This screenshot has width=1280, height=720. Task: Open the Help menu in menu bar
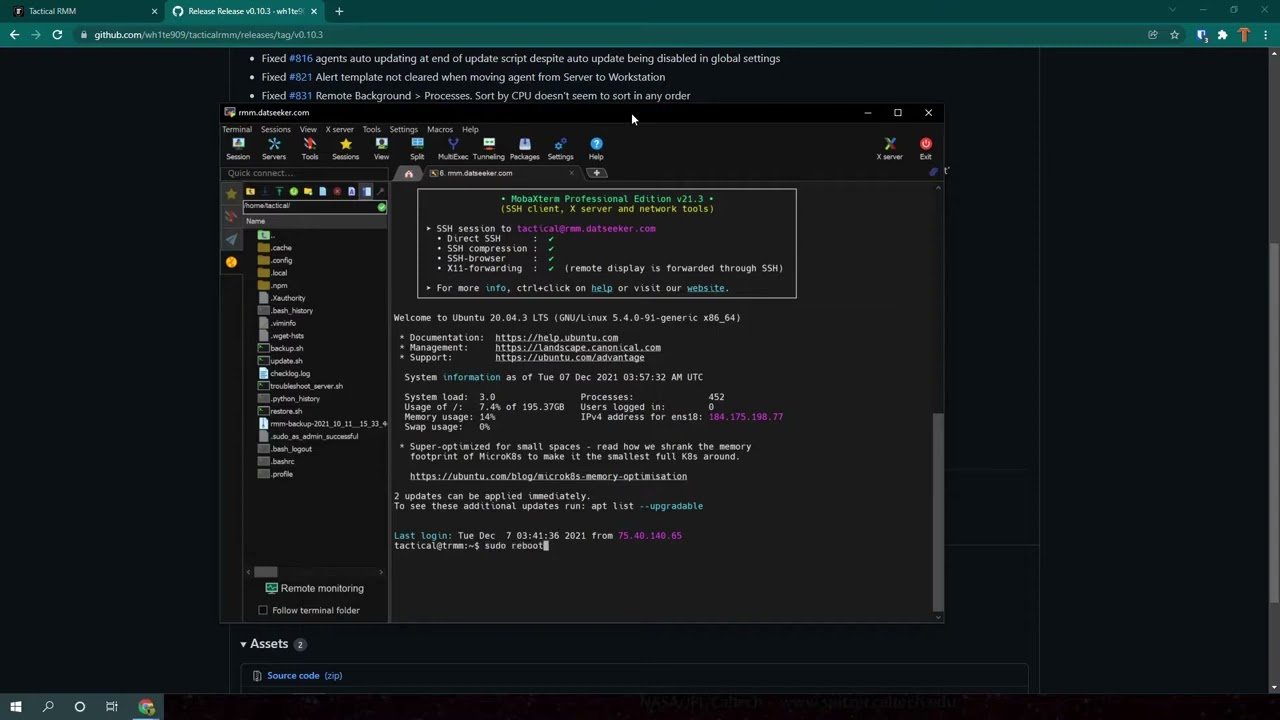[470, 129]
